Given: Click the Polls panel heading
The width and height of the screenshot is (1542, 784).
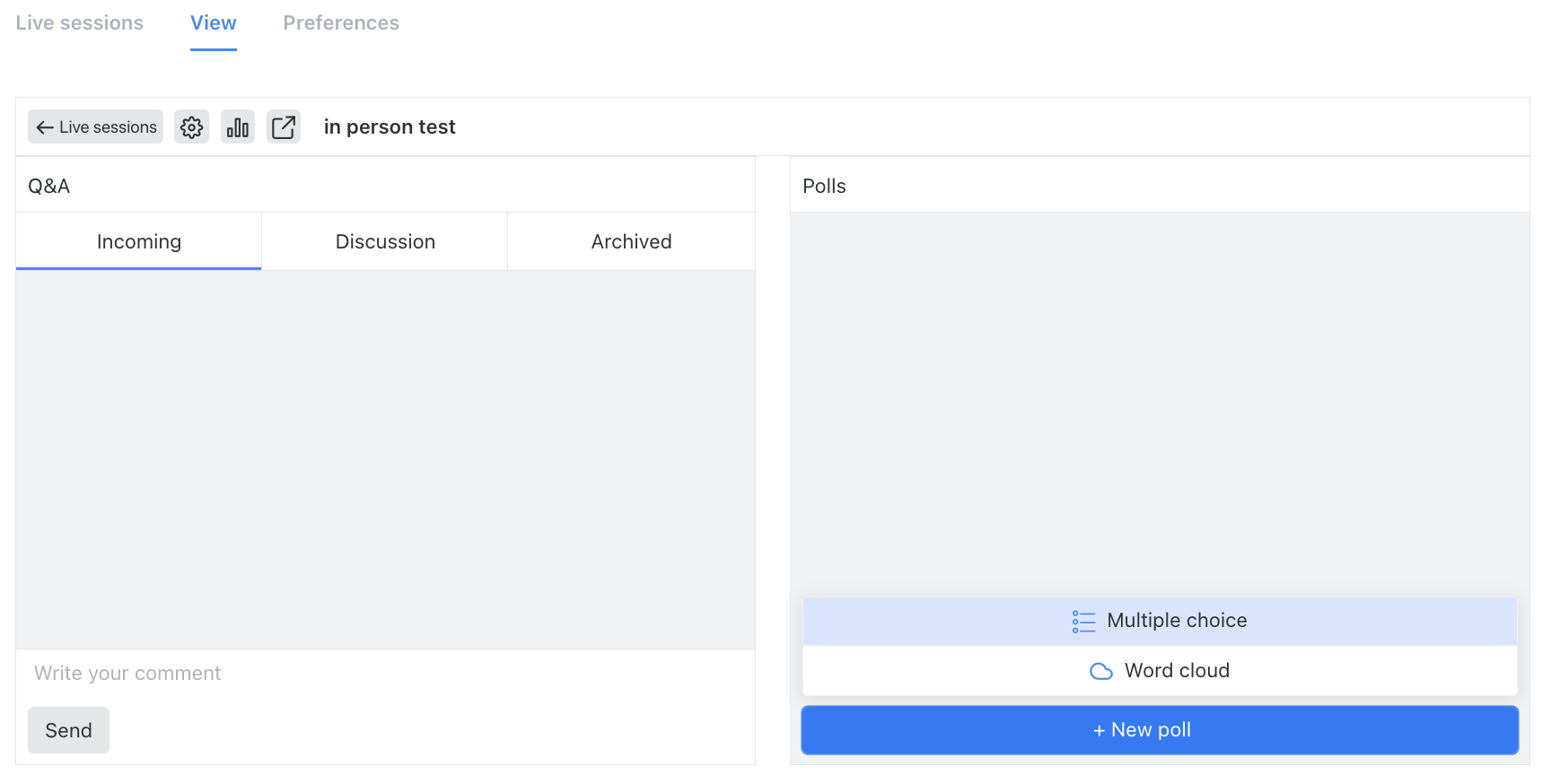Looking at the screenshot, I should [824, 186].
